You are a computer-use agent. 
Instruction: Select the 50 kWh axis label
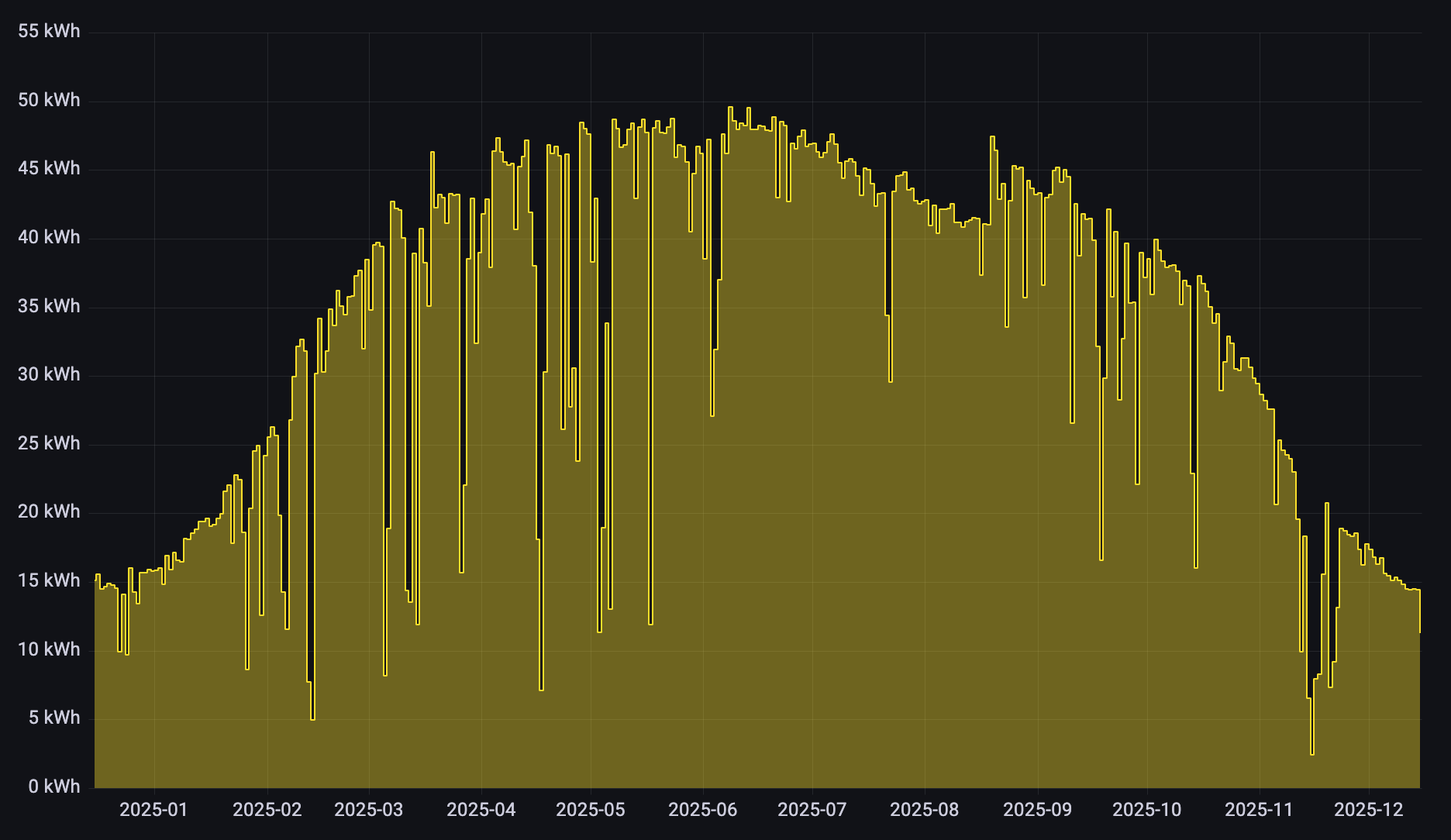[x=49, y=100]
